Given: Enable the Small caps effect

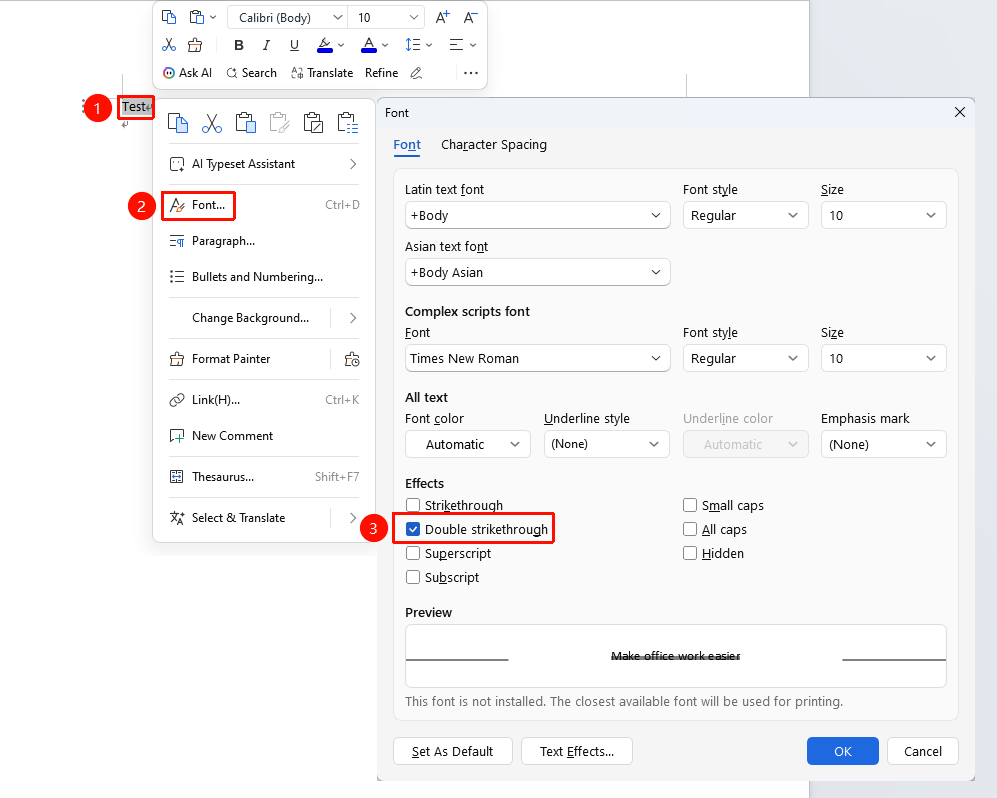Looking at the screenshot, I should click(x=690, y=506).
